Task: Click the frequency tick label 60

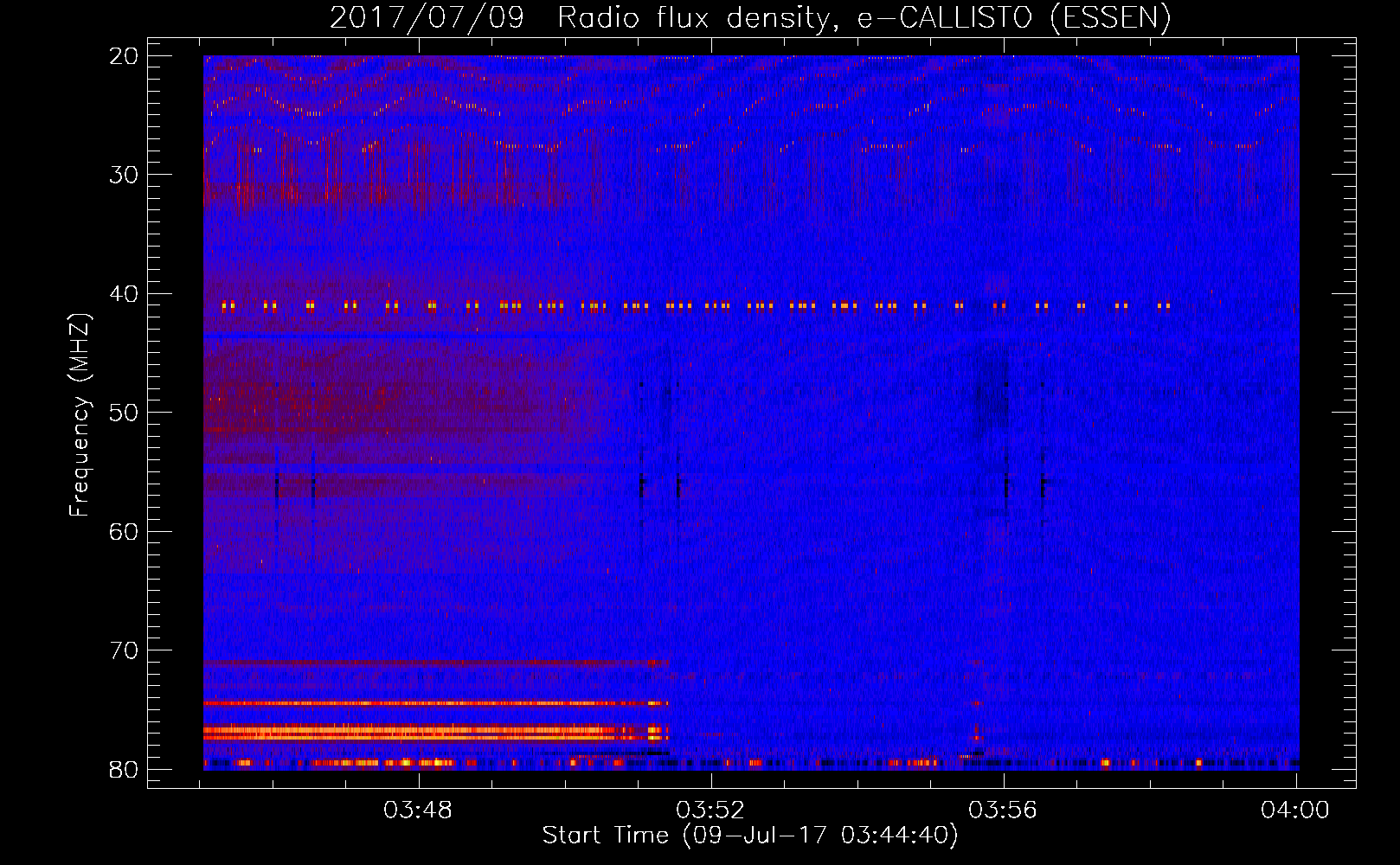Action: pos(124,532)
